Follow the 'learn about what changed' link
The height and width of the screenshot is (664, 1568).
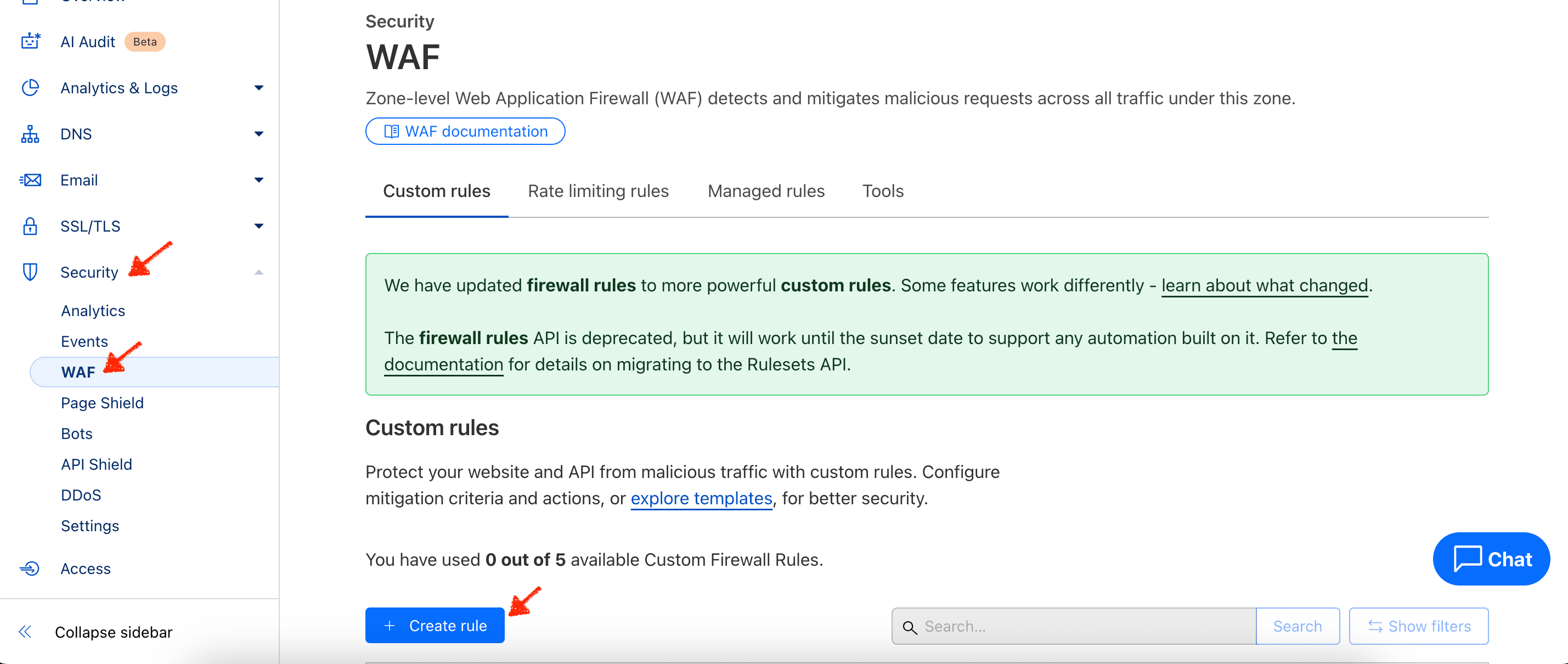[x=1264, y=285]
